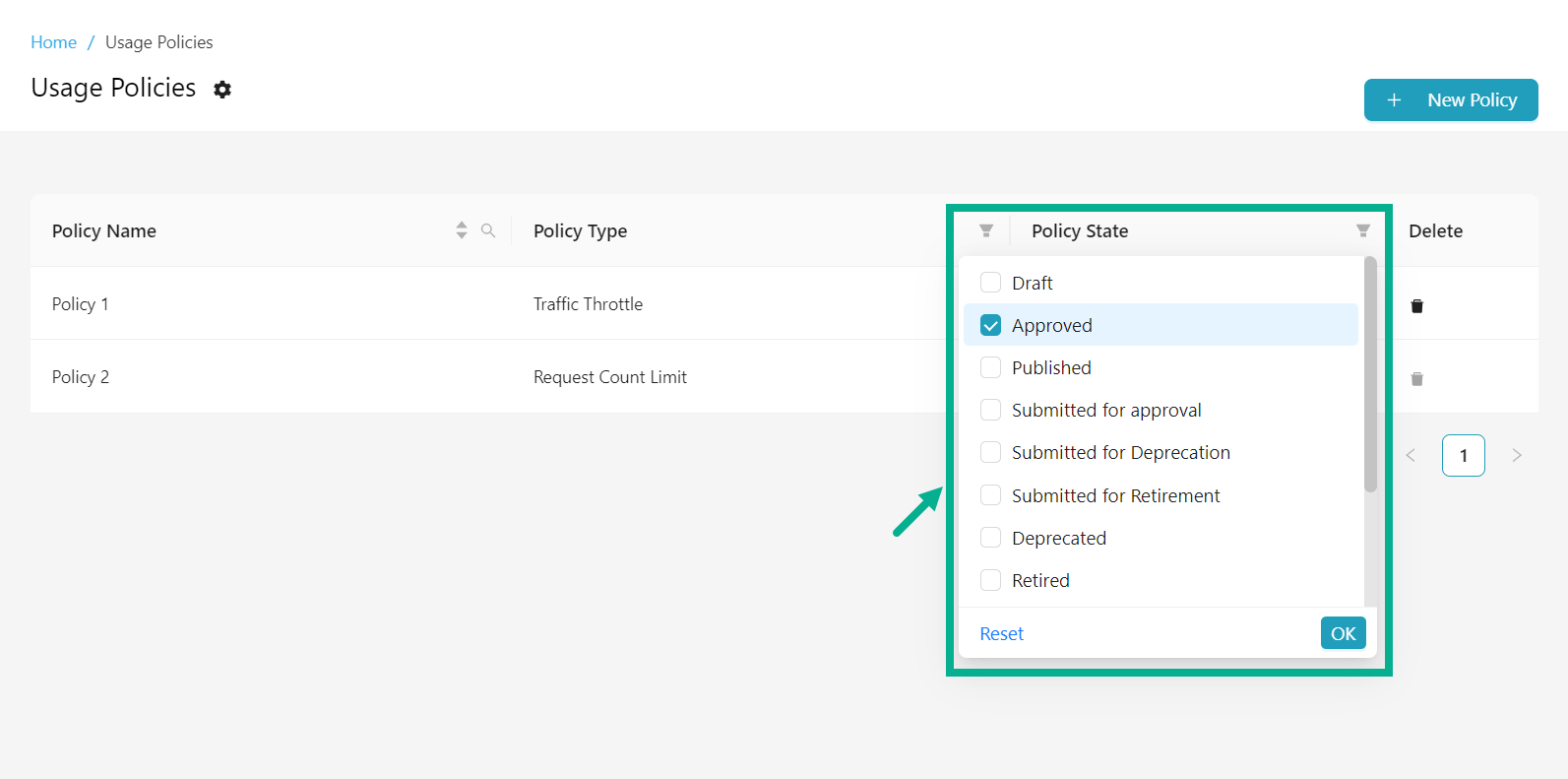1568x779 pixels.
Task: Uncheck the Approved filter checkbox
Action: point(991,325)
